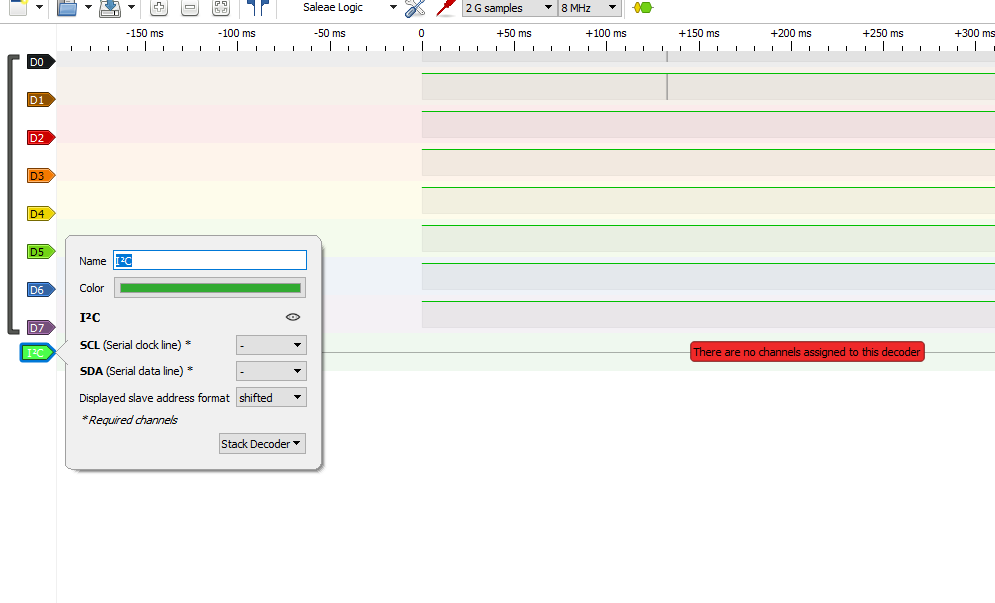Click the channel group bracket handle
The image size is (995, 603).
pos(12,194)
